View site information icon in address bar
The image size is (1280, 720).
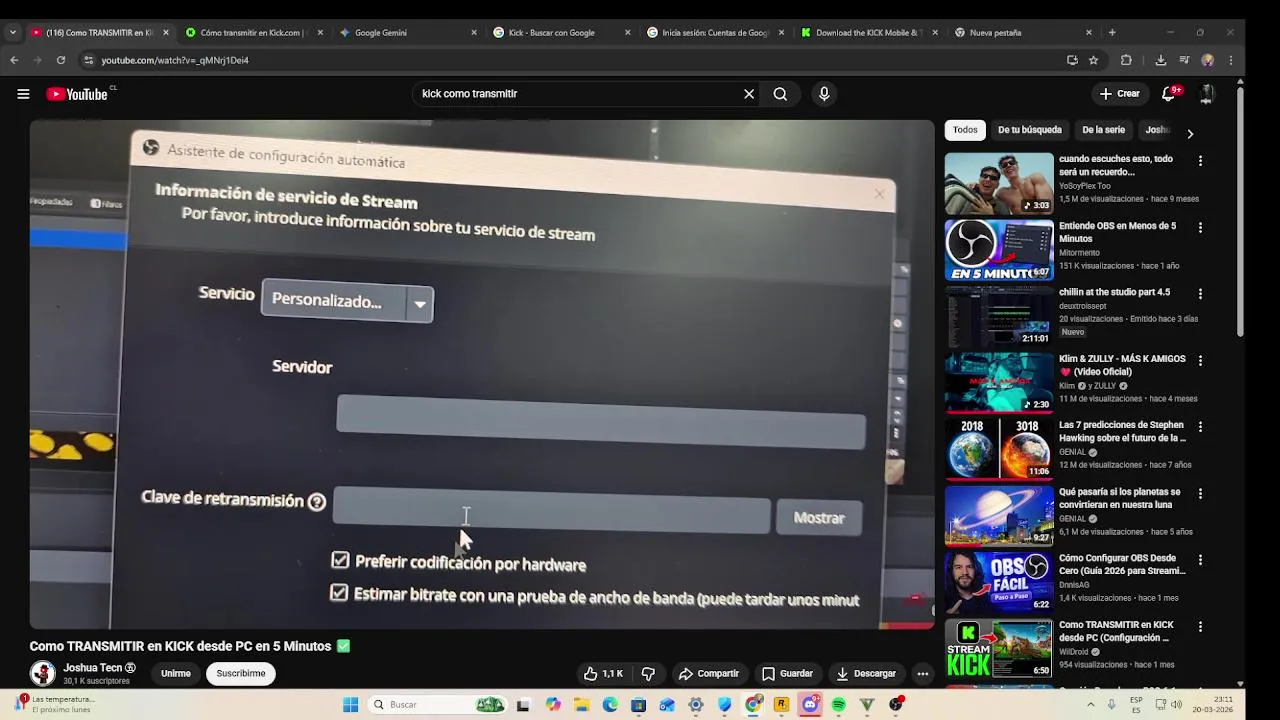[x=88, y=60]
